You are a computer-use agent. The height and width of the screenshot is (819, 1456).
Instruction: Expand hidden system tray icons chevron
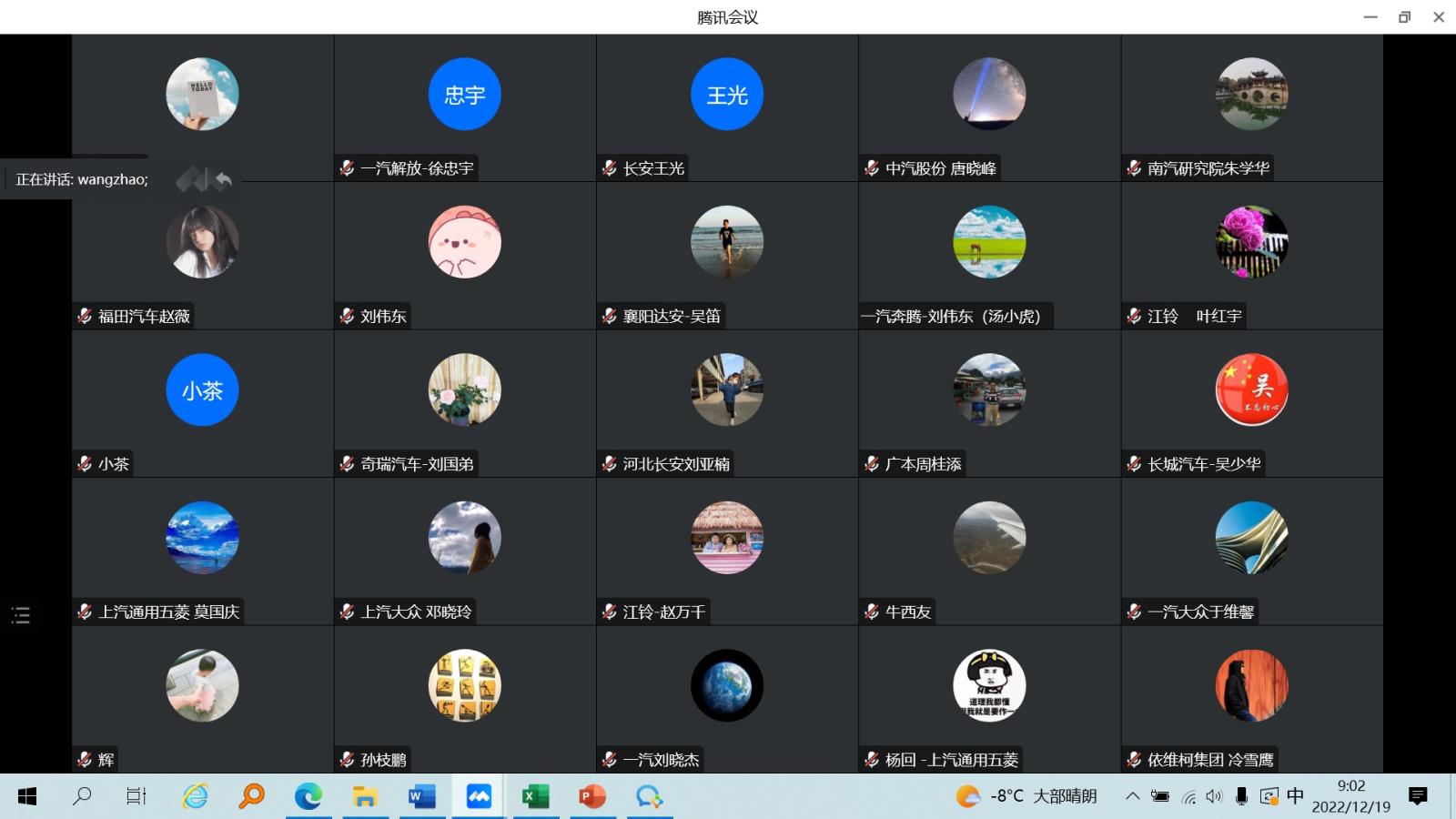click(1132, 796)
